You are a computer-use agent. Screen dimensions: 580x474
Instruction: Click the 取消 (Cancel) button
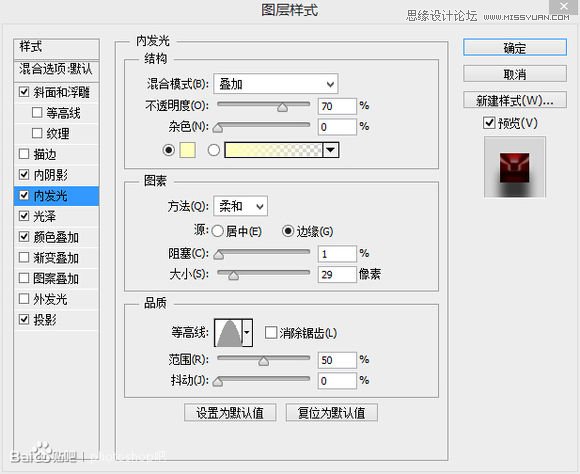coord(515,74)
